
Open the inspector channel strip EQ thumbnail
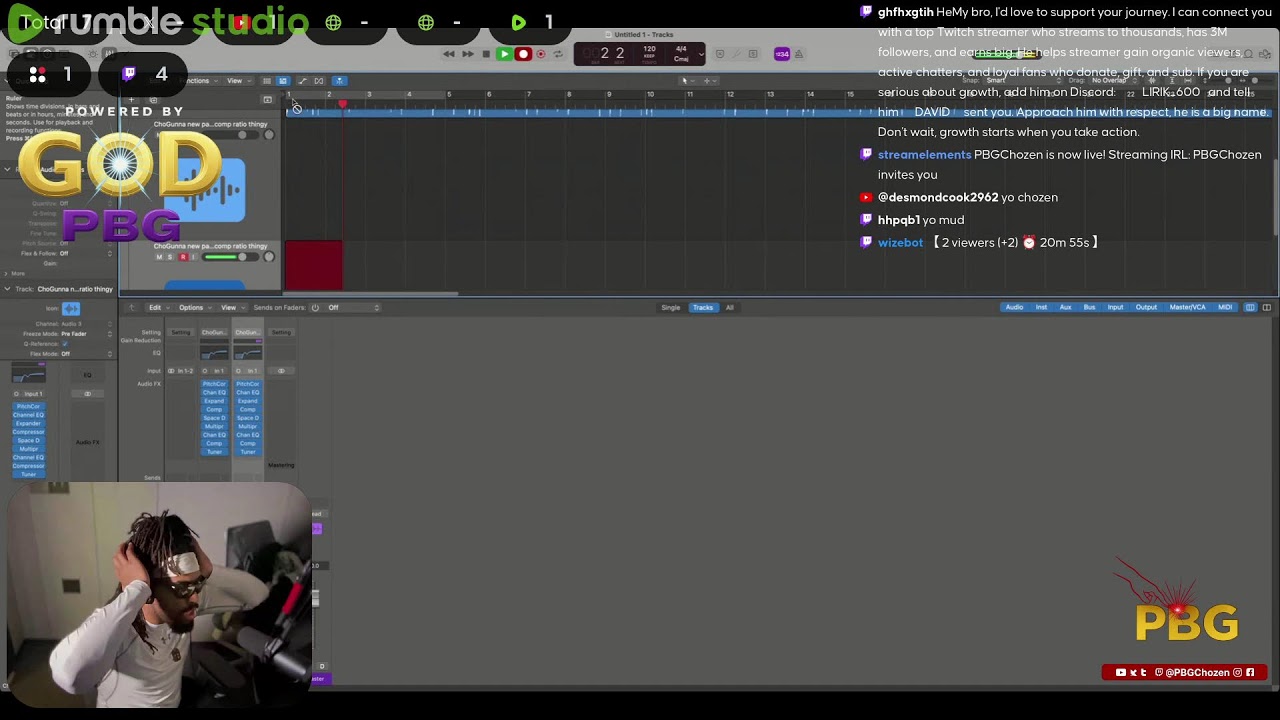(28, 374)
